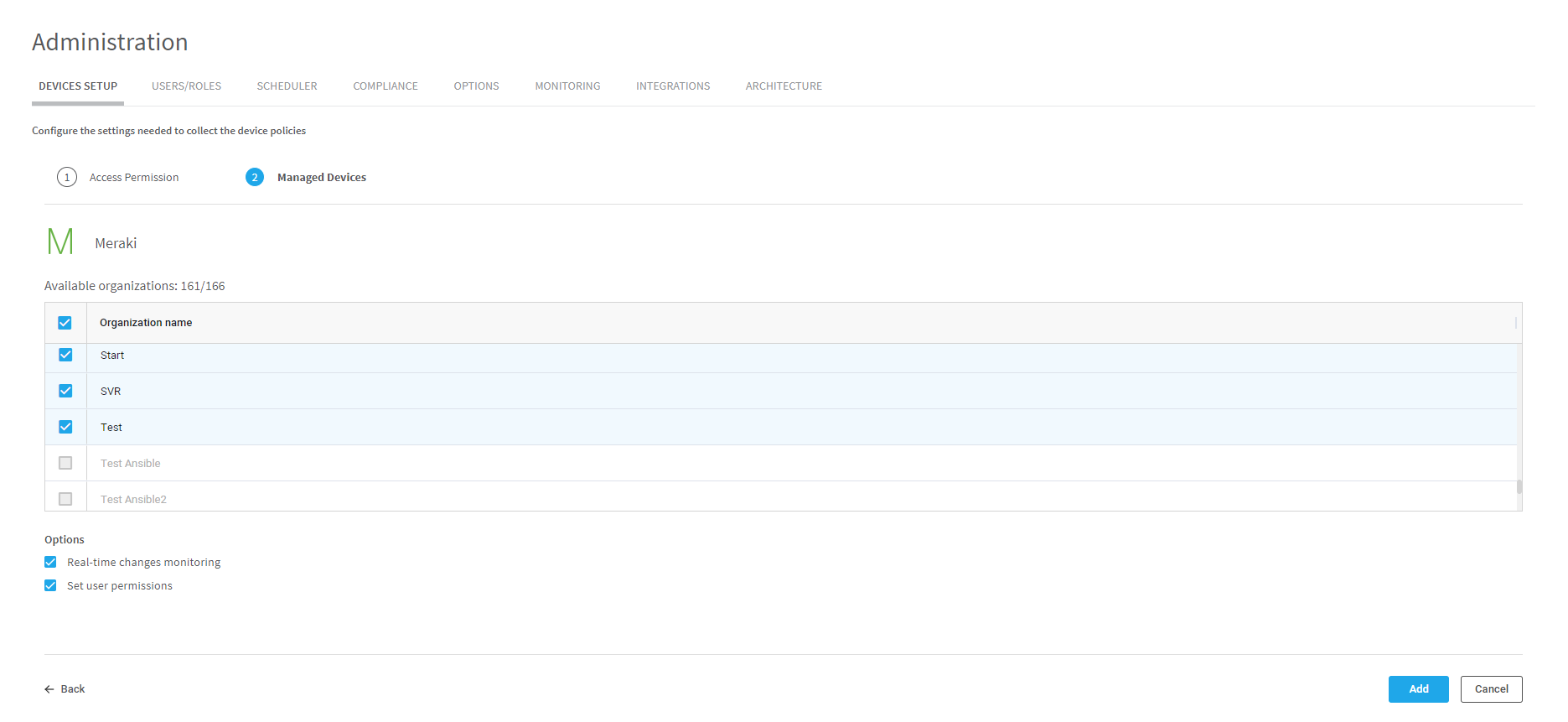Viewport: 1568px width, 722px height.
Task: Click the Back arrow link
Action: pyautogui.click(x=65, y=689)
